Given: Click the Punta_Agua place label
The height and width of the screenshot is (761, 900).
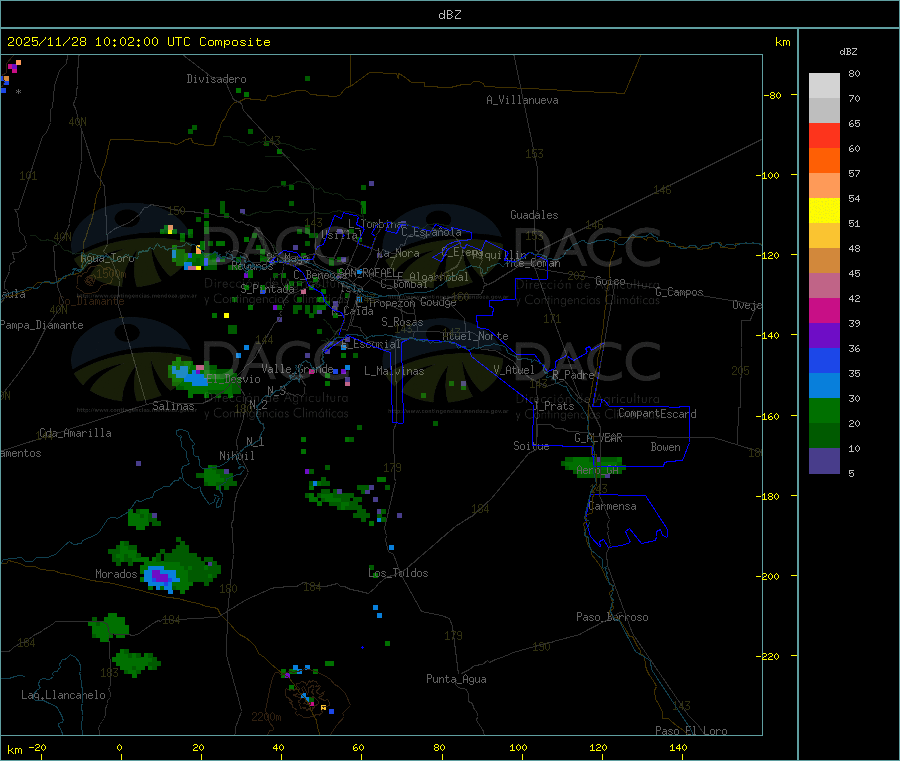Looking at the screenshot, I should (x=456, y=679).
